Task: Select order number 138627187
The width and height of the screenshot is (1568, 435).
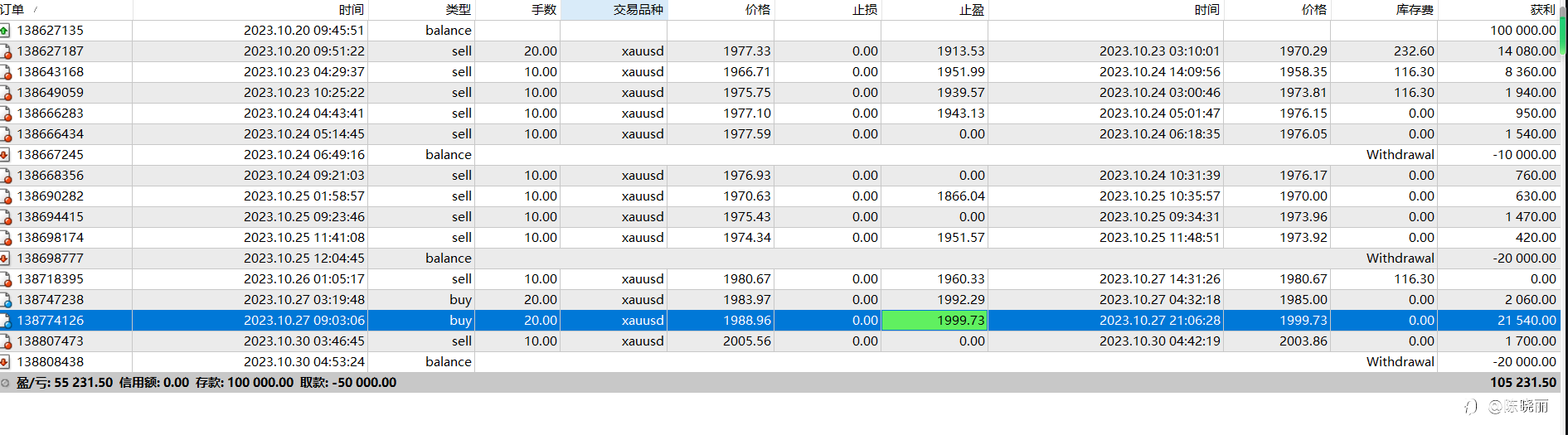Action: coord(50,51)
